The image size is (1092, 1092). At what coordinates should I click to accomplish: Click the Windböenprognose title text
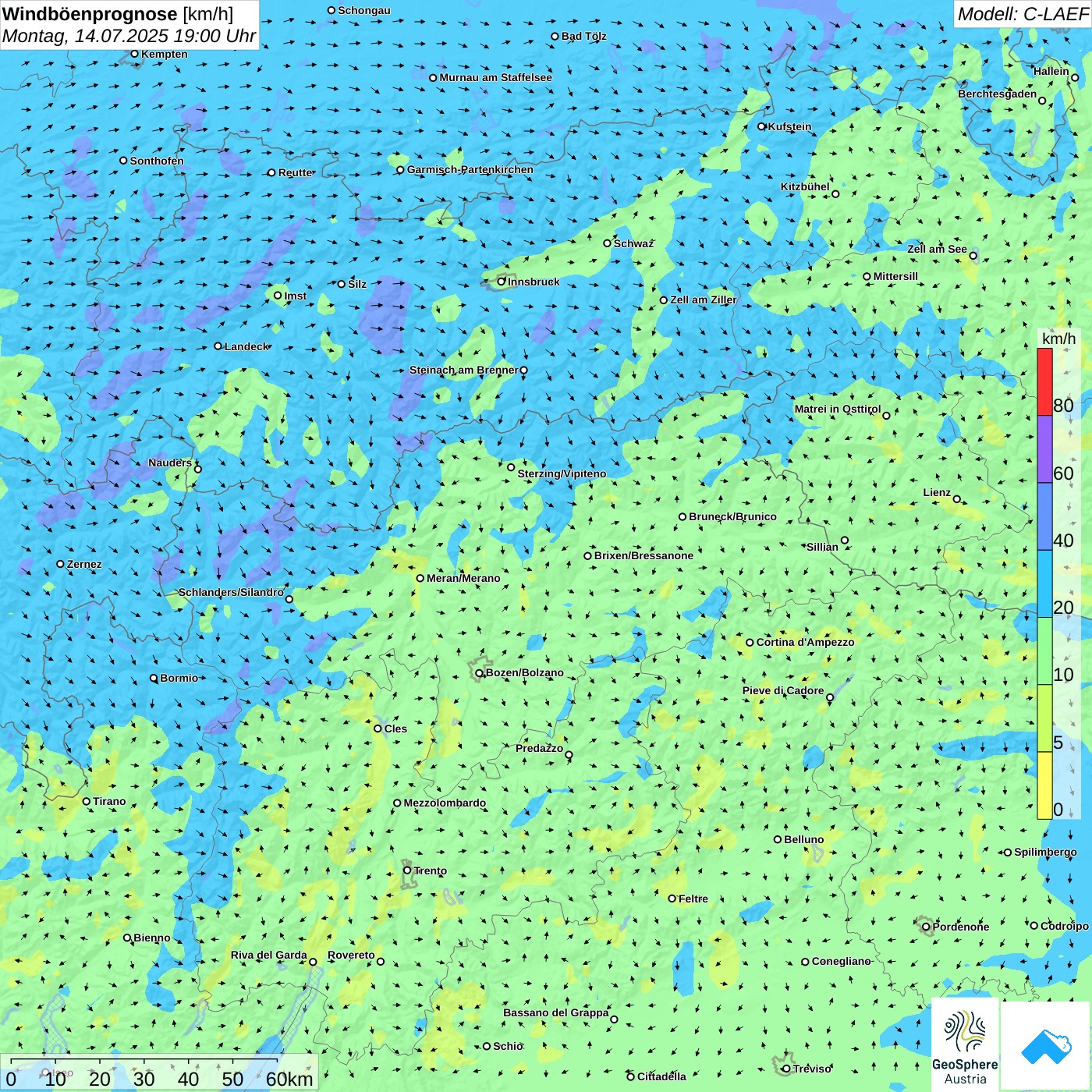click(x=90, y=14)
